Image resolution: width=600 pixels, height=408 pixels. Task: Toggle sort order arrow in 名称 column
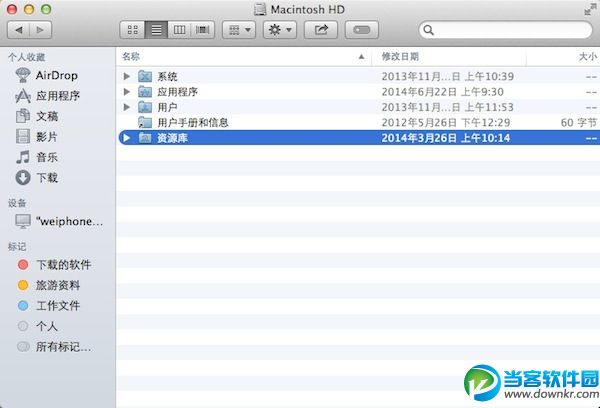(x=361, y=57)
